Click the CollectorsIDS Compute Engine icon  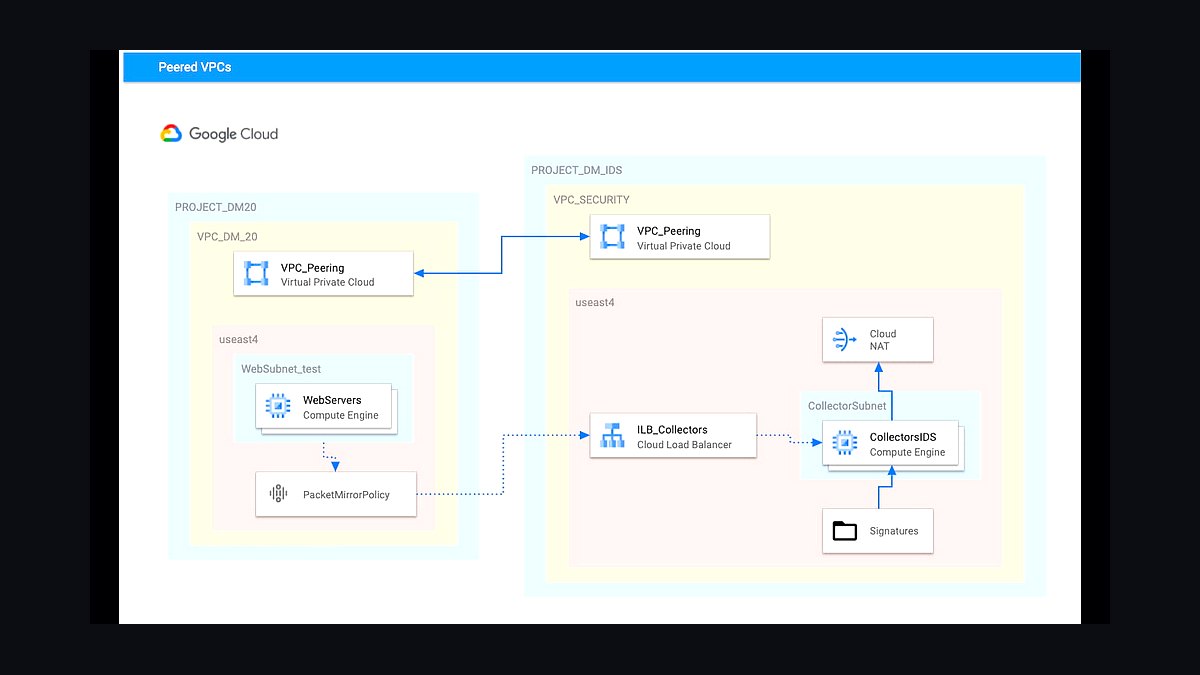click(x=844, y=444)
